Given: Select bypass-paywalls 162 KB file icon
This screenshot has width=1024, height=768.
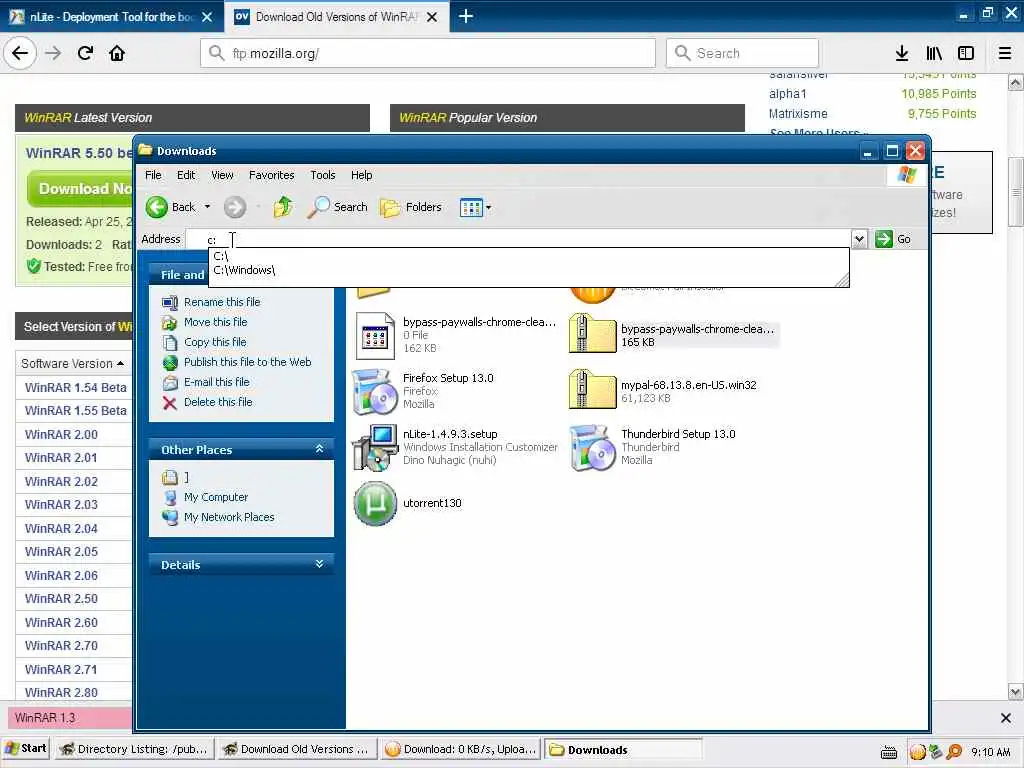Looking at the screenshot, I should pyautogui.click(x=376, y=336).
